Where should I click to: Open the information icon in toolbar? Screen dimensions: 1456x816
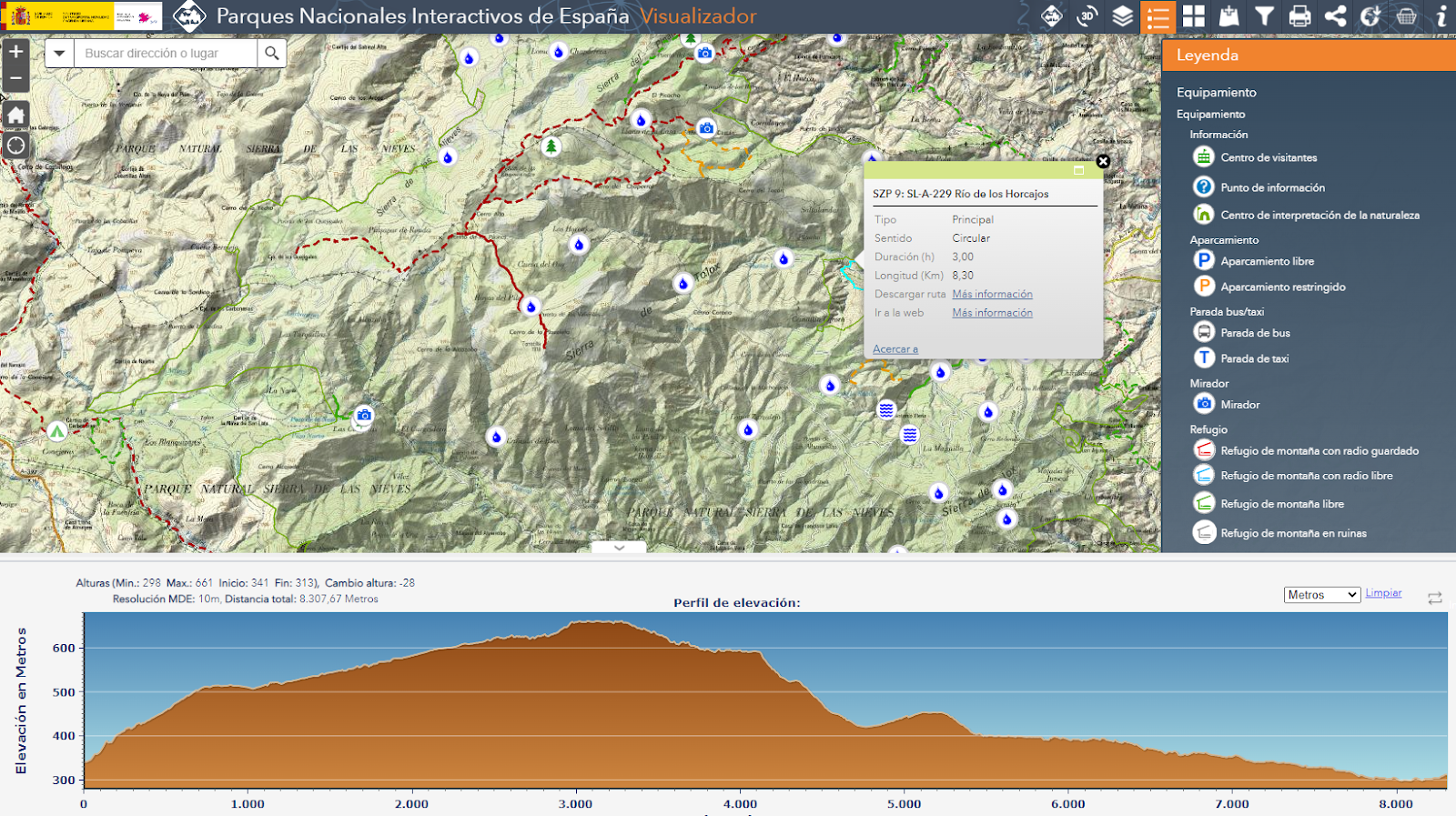[x=1441, y=16]
